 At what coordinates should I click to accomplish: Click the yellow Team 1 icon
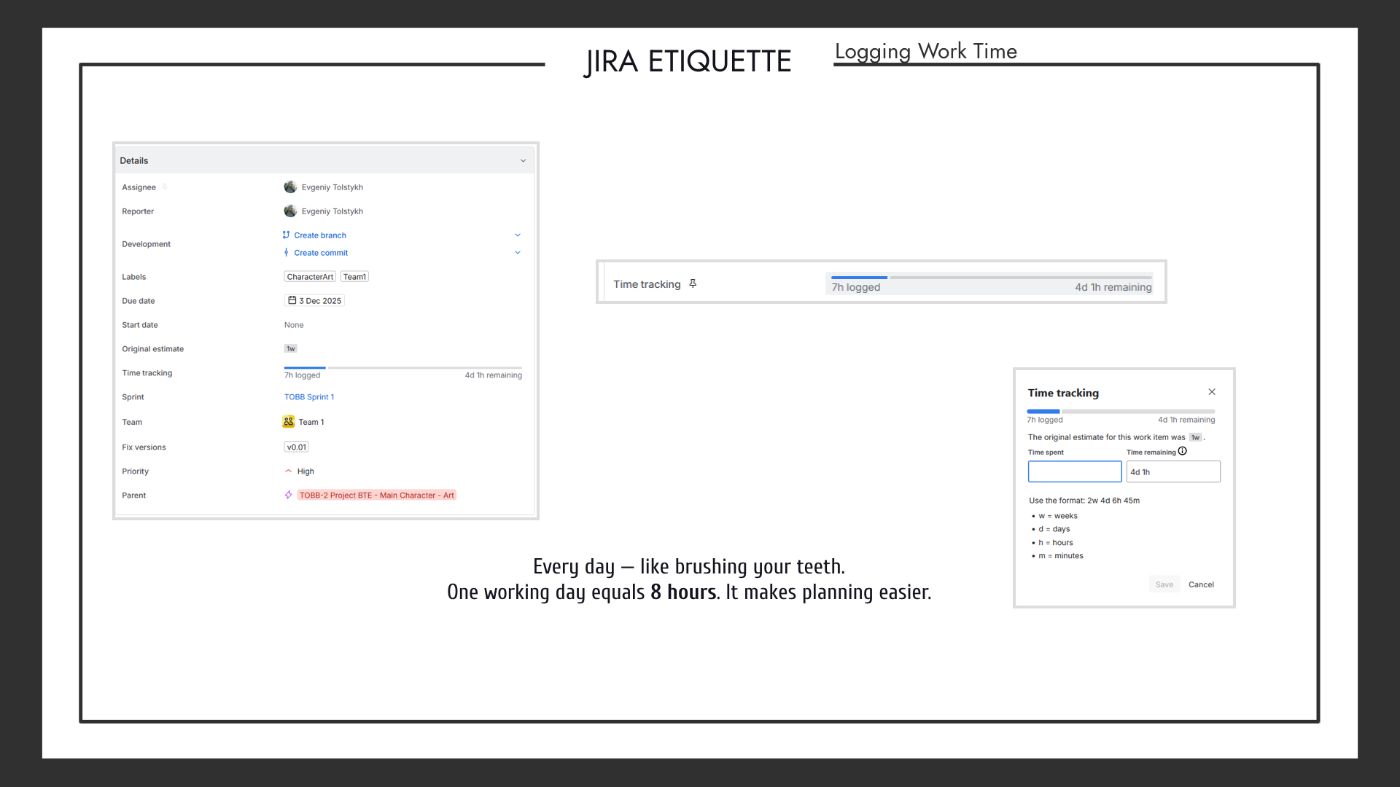(289, 422)
